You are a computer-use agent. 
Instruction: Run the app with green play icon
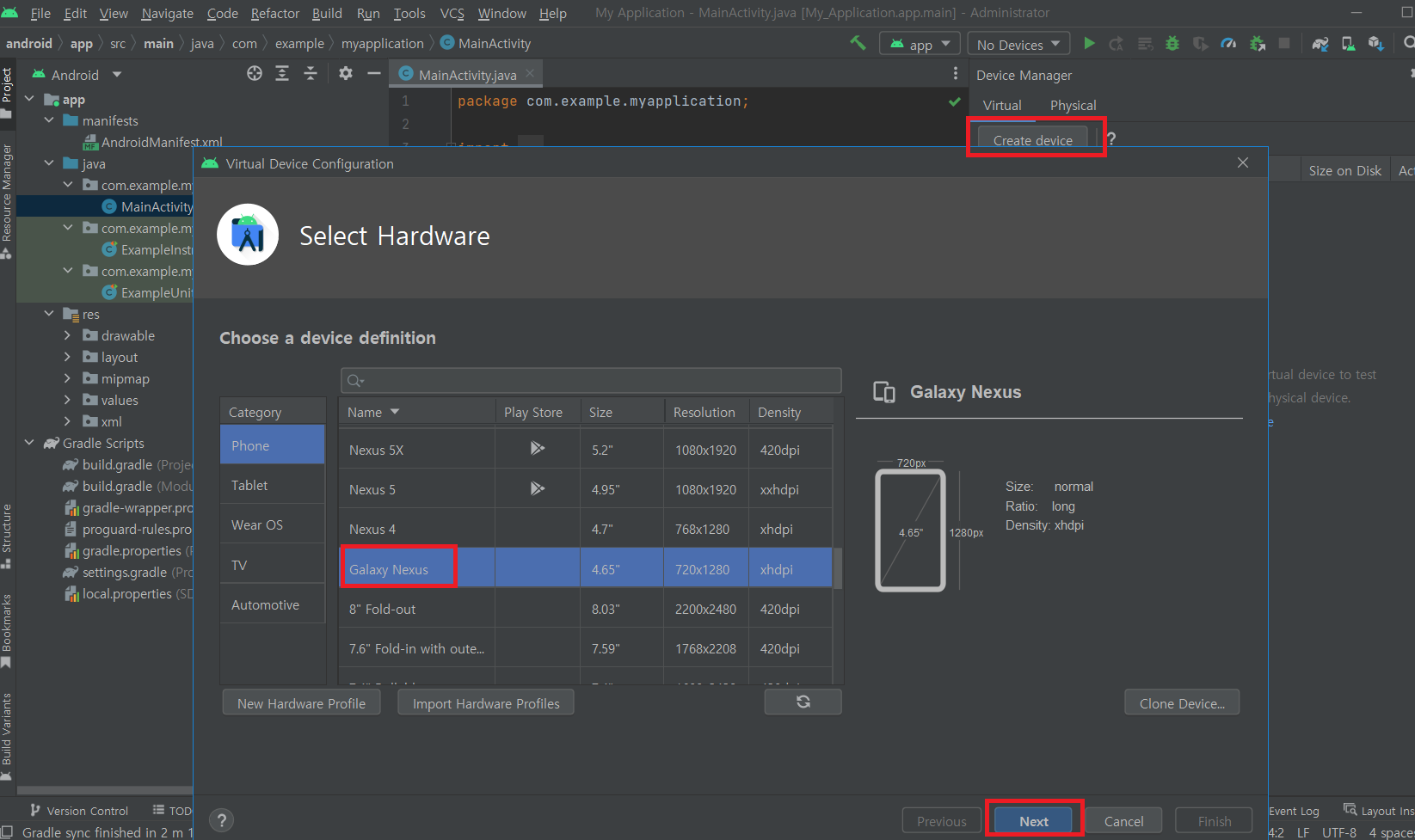[x=1089, y=43]
